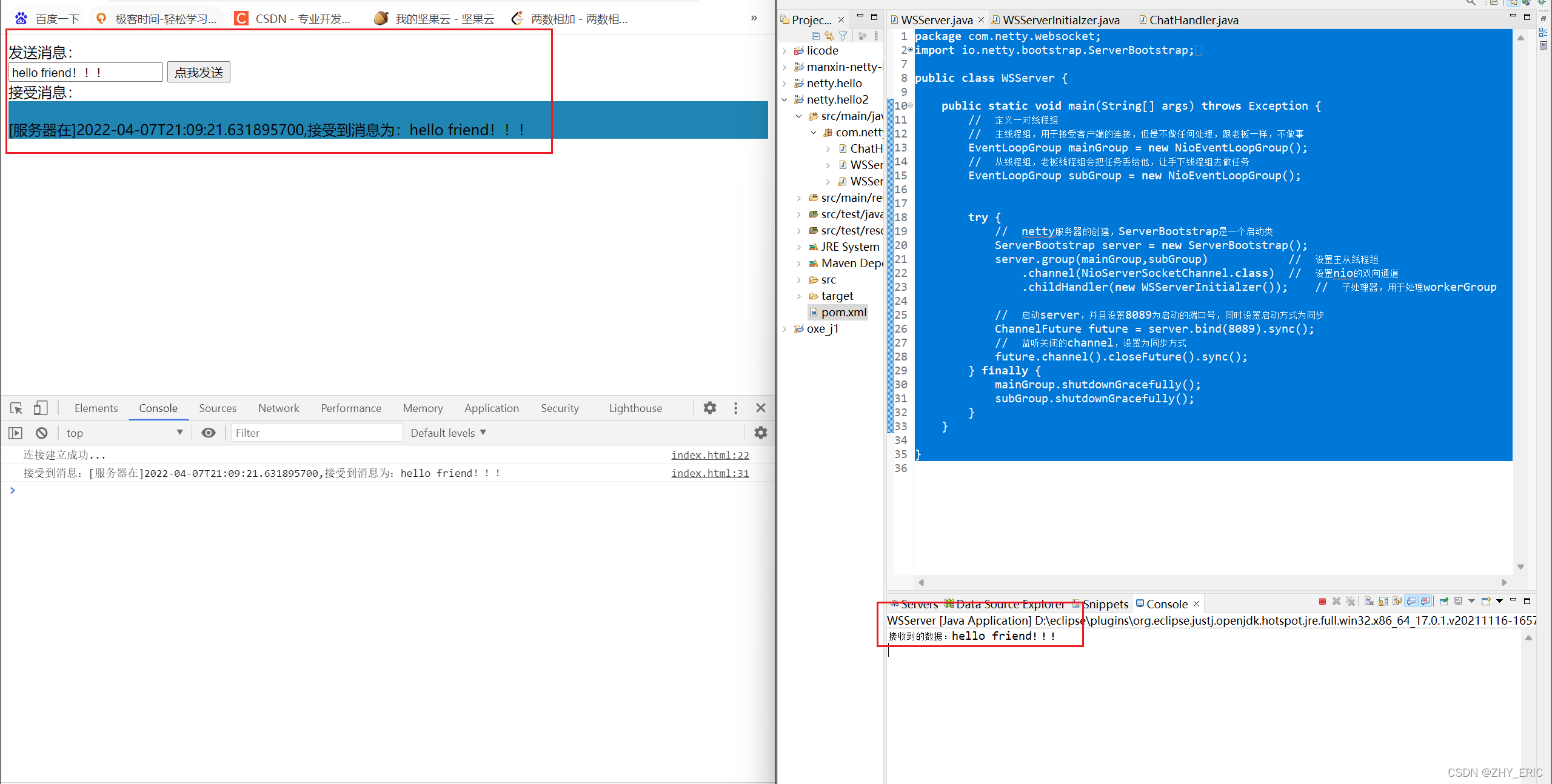Screen dimensions: 1552x784
Task: Toggle Word Wrap in Eclipse console
Action: [1397, 601]
